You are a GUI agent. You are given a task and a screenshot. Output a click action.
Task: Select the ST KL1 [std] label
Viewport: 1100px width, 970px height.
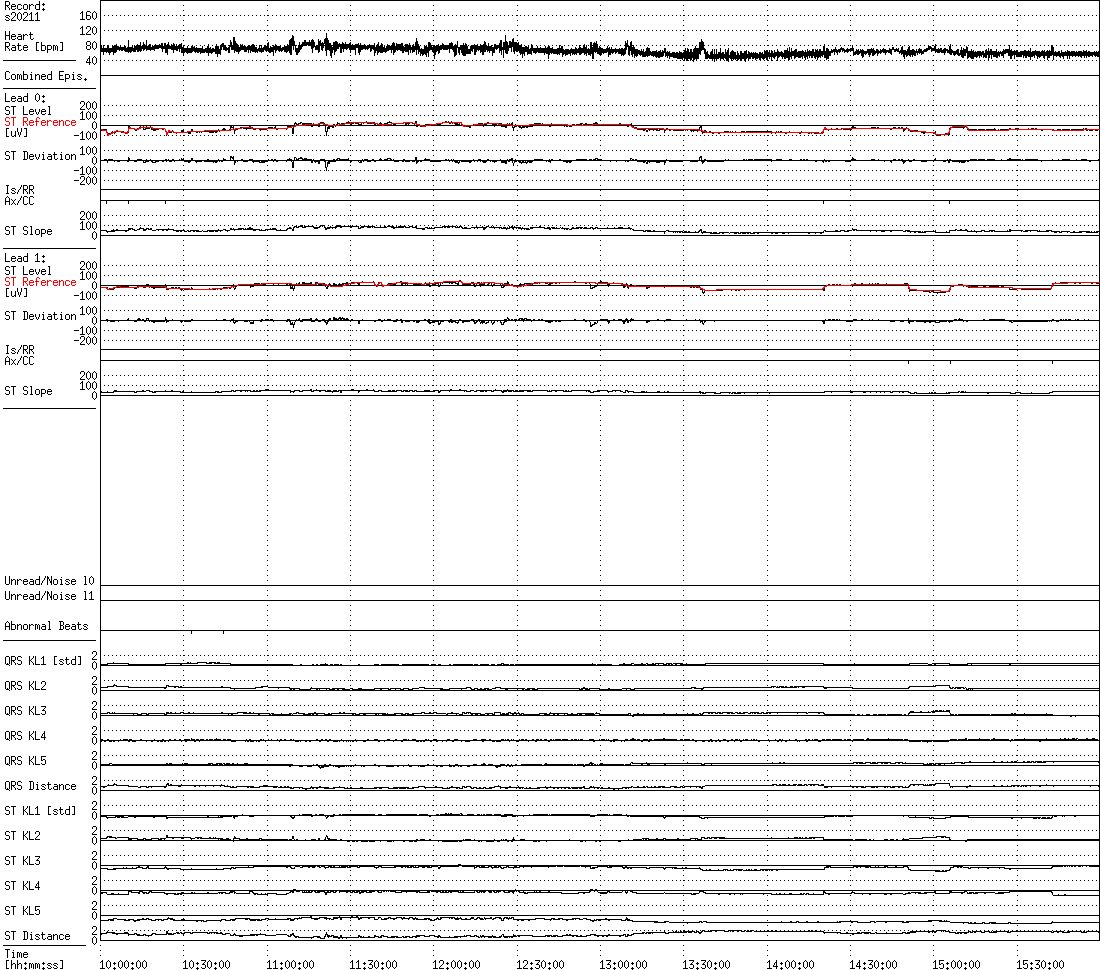(x=40, y=811)
